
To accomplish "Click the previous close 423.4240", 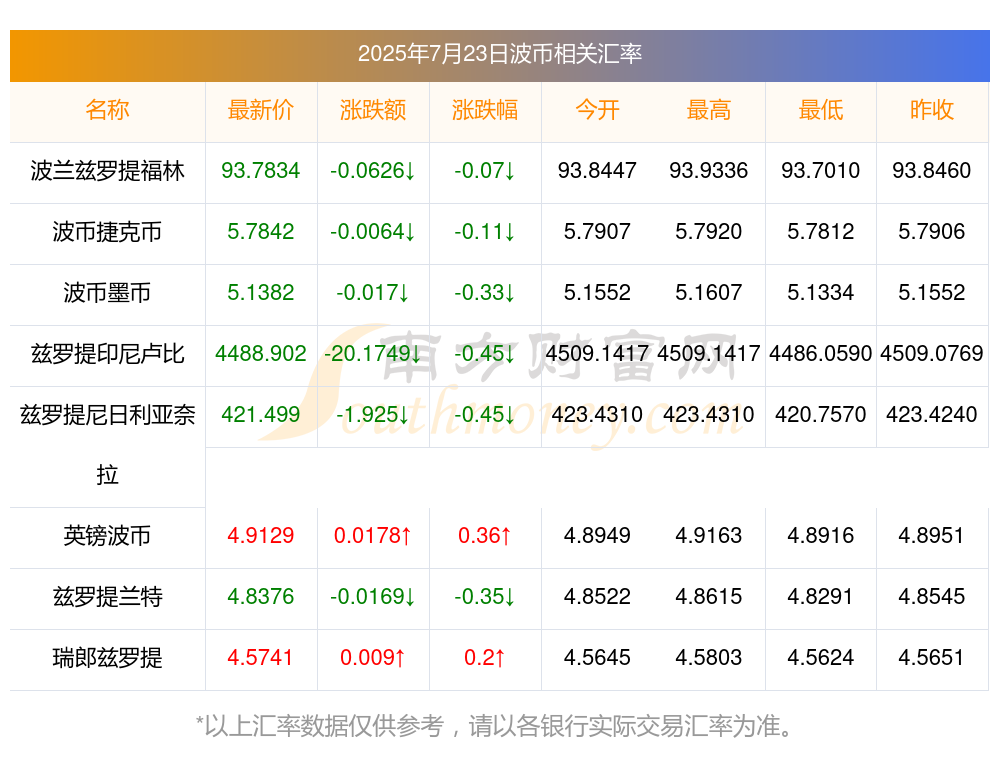I will click(x=932, y=415).
